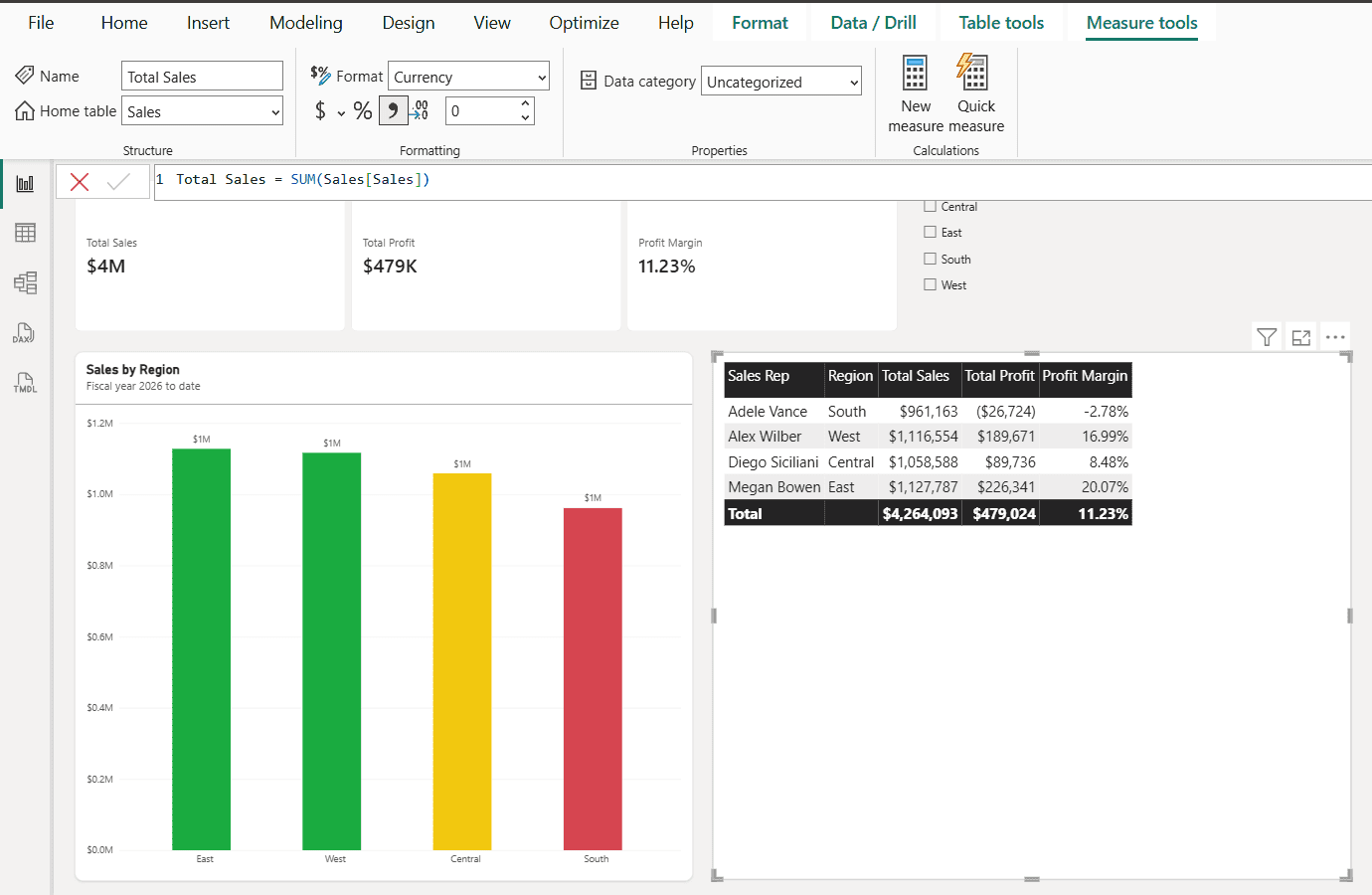Select the green East bar in chart

201,649
